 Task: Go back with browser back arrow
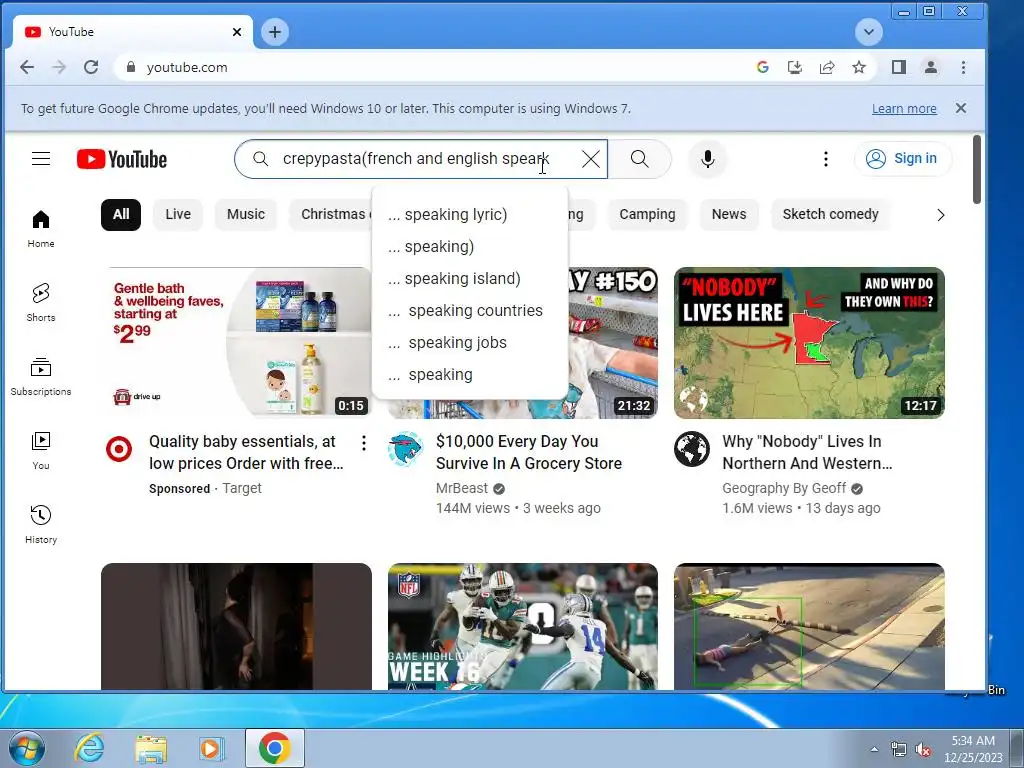coord(27,67)
